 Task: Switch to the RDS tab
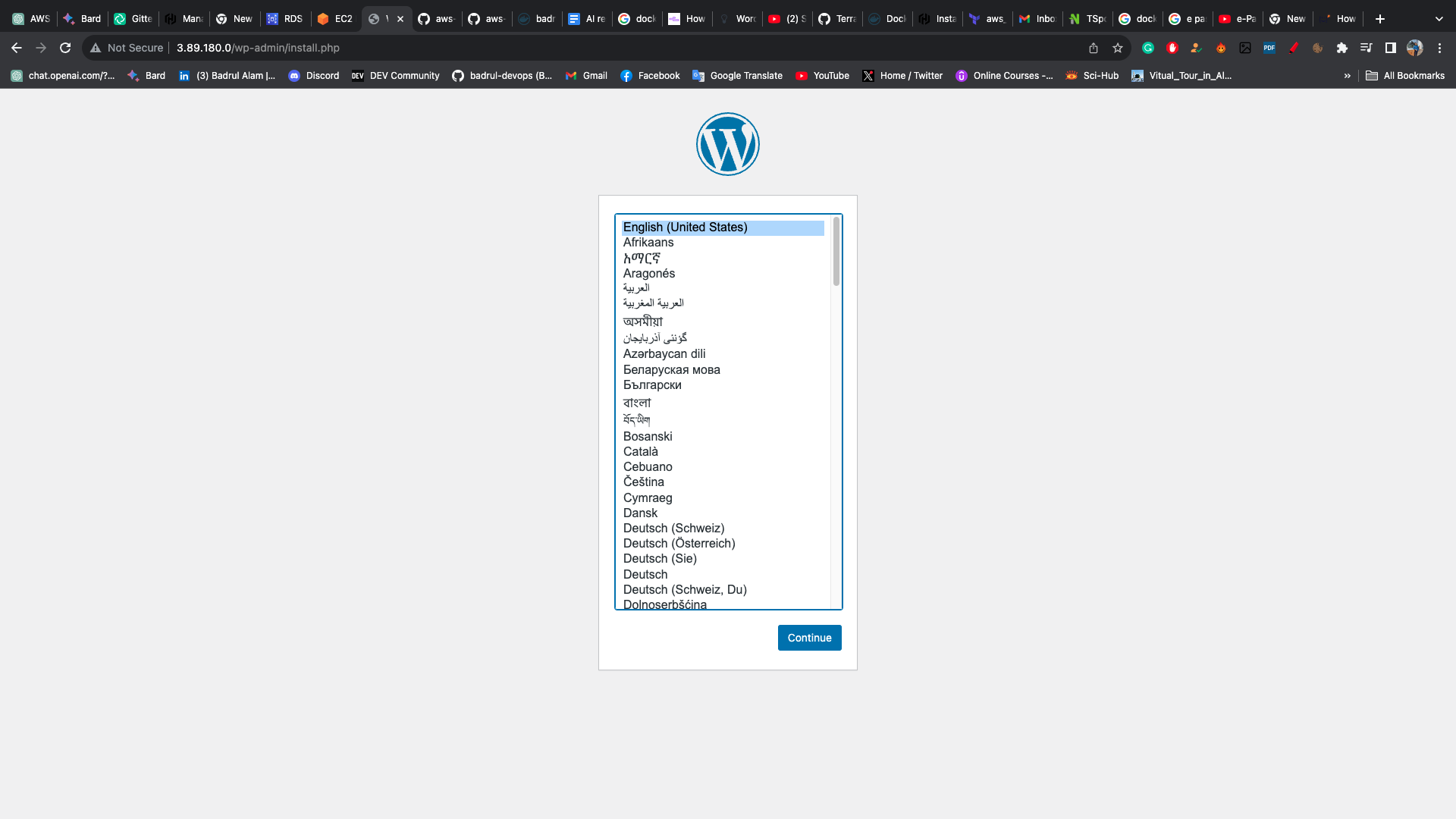[284, 19]
